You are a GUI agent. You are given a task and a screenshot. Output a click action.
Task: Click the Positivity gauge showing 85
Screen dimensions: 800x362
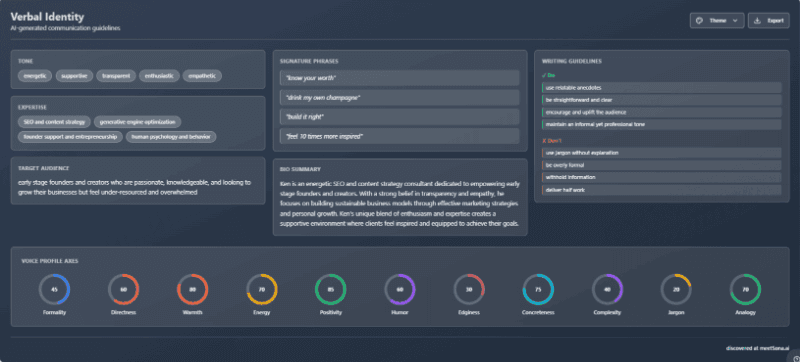(x=331, y=289)
